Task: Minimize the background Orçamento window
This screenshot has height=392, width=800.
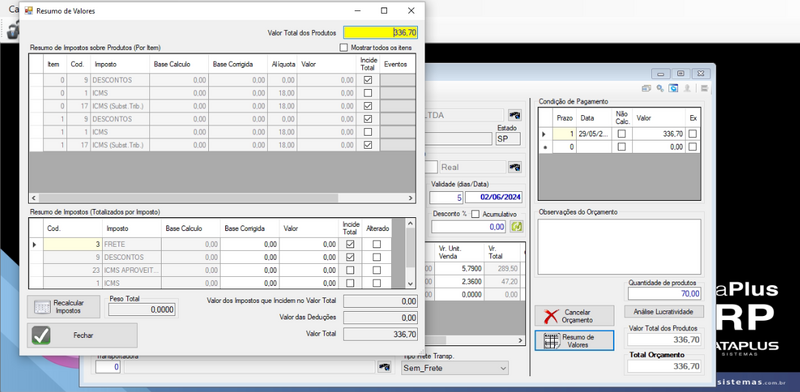Action: pyautogui.click(x=661, y=74)
